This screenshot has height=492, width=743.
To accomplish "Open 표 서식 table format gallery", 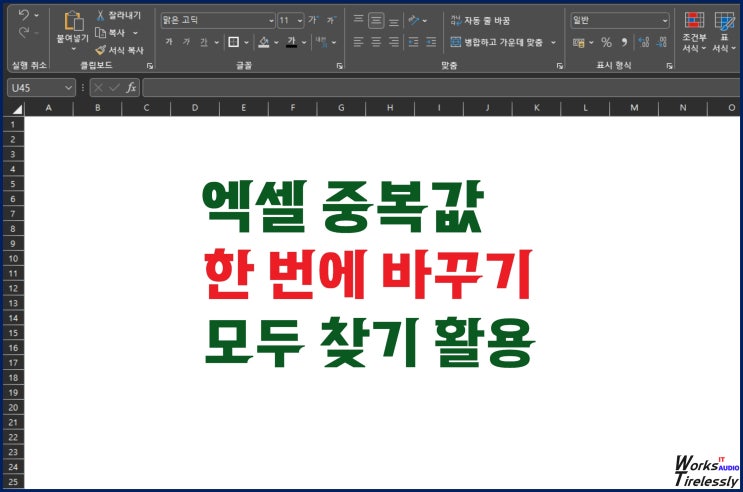I will coord(724,31).
